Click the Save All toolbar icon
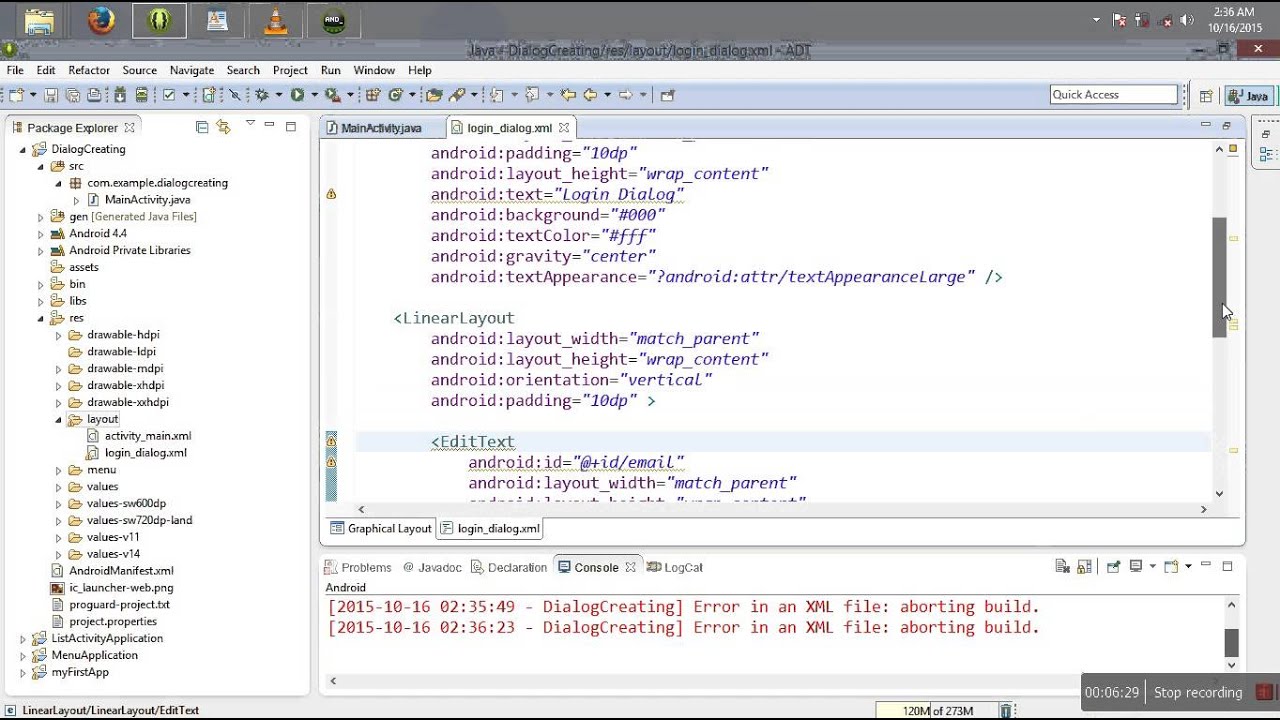This screenshot has height=720, width=1280. point(72,95)
